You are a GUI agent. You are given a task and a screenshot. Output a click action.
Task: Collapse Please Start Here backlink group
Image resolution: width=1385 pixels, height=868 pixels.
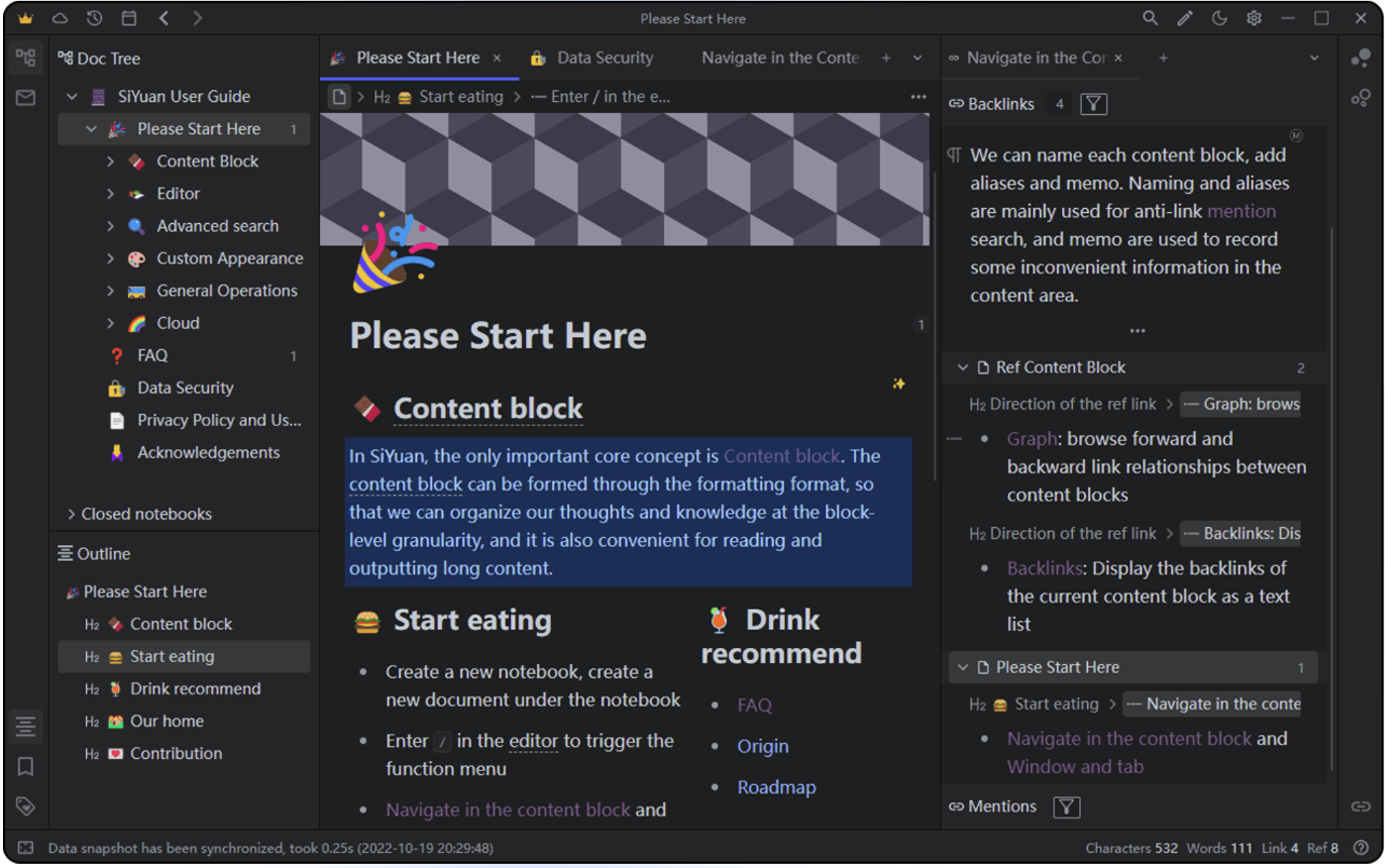pos(962,667)
